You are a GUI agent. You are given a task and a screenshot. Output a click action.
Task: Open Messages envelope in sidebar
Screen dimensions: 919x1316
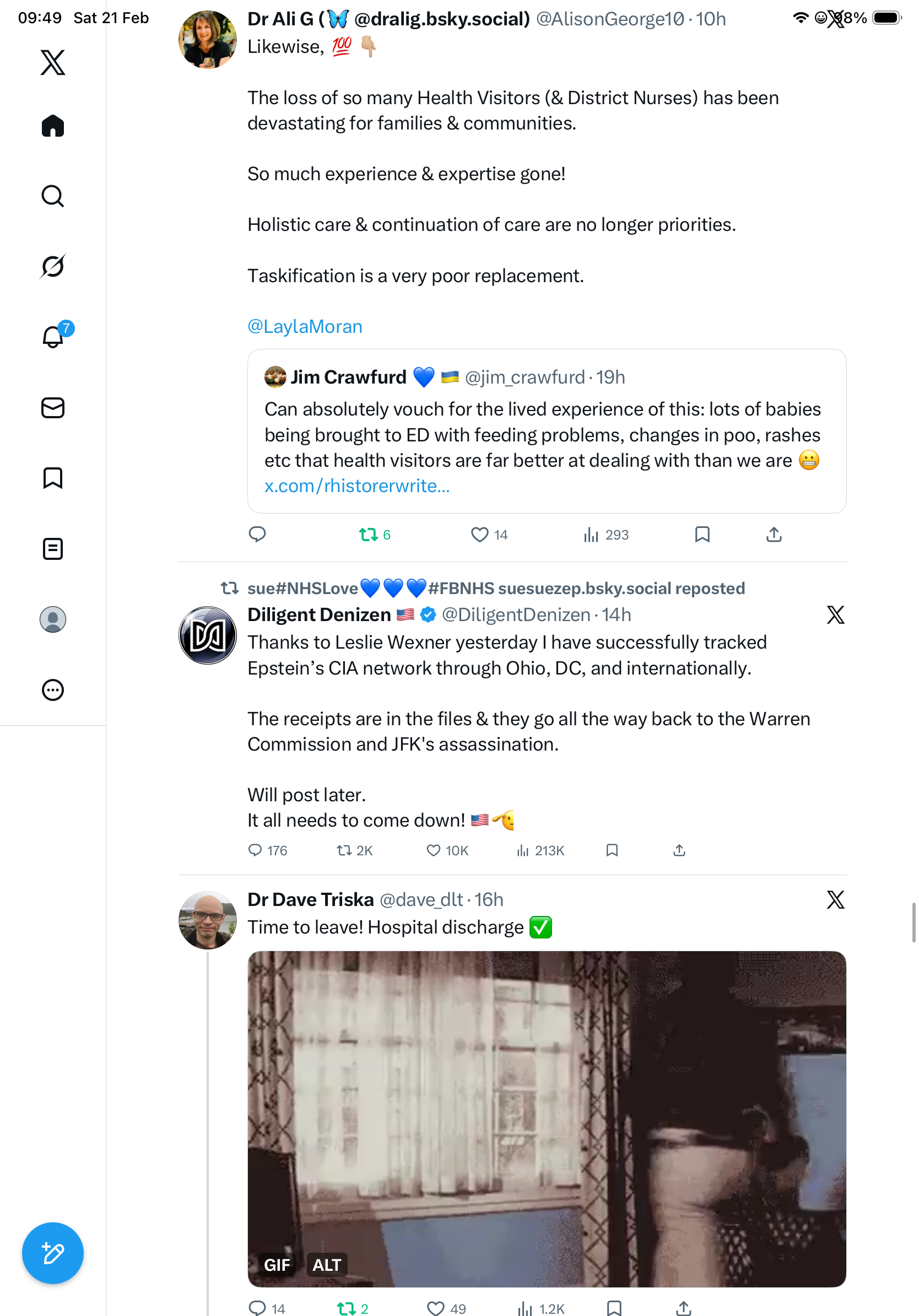coord(53,407)
